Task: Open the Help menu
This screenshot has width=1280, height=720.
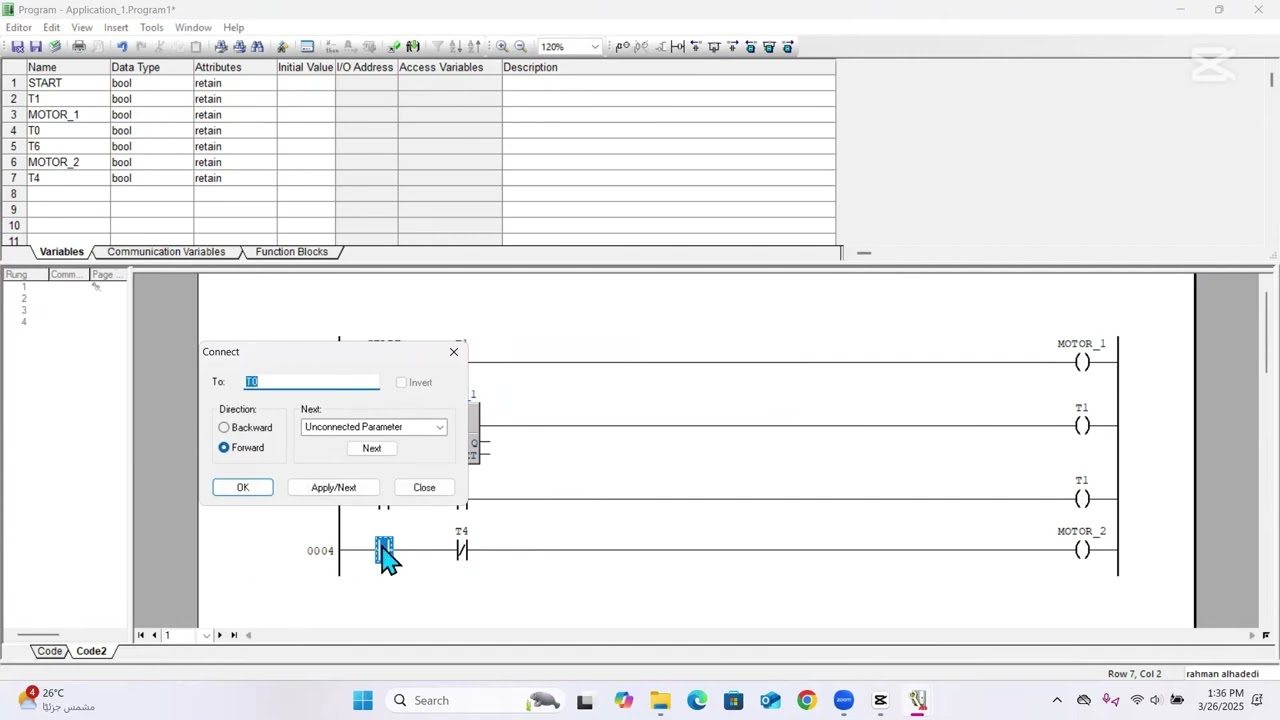Action: (234, 27)
